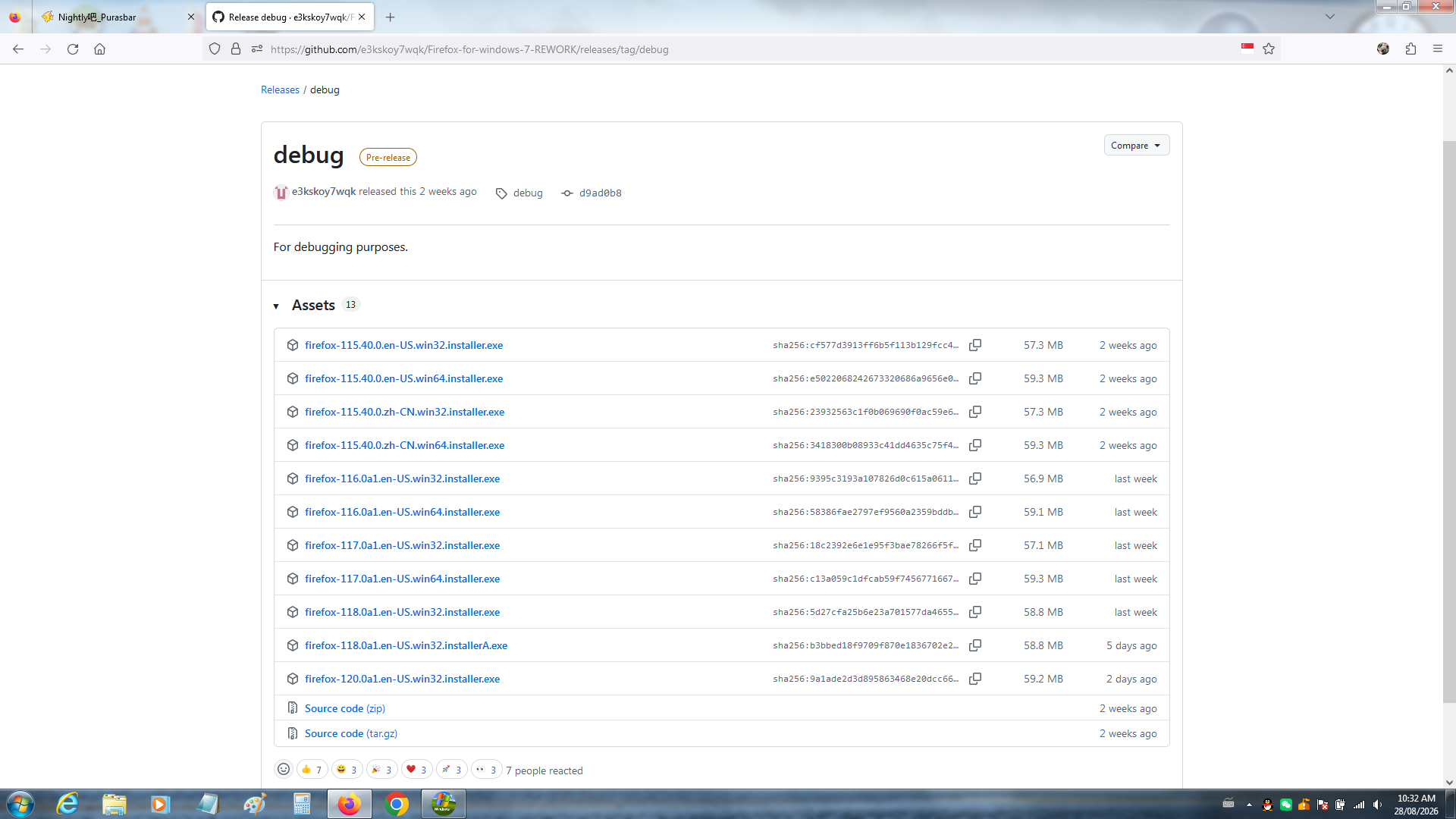Click the scrollbar down arrow
1456x819 pixels.
pos(1449,782)
